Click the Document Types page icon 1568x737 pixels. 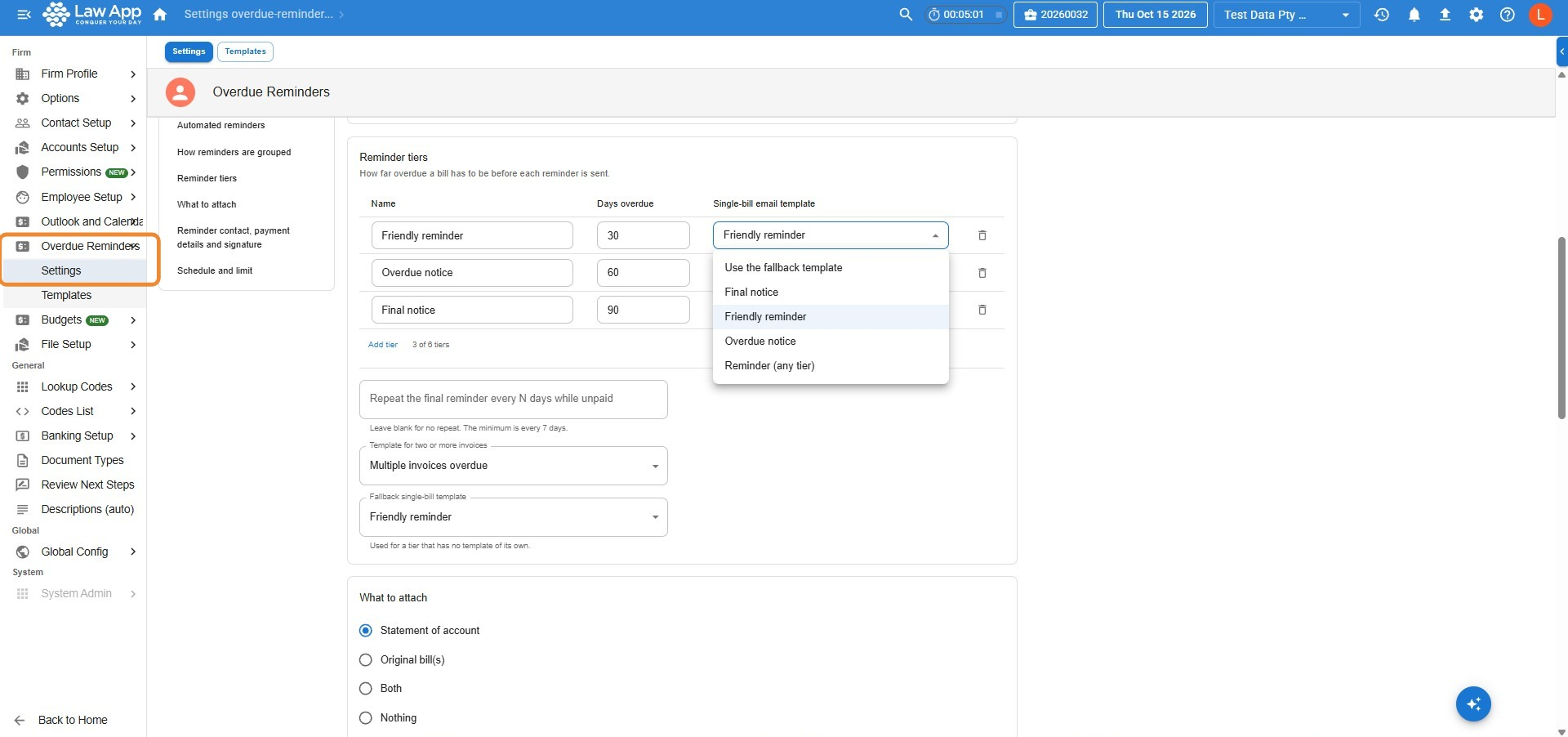point(23,461)
